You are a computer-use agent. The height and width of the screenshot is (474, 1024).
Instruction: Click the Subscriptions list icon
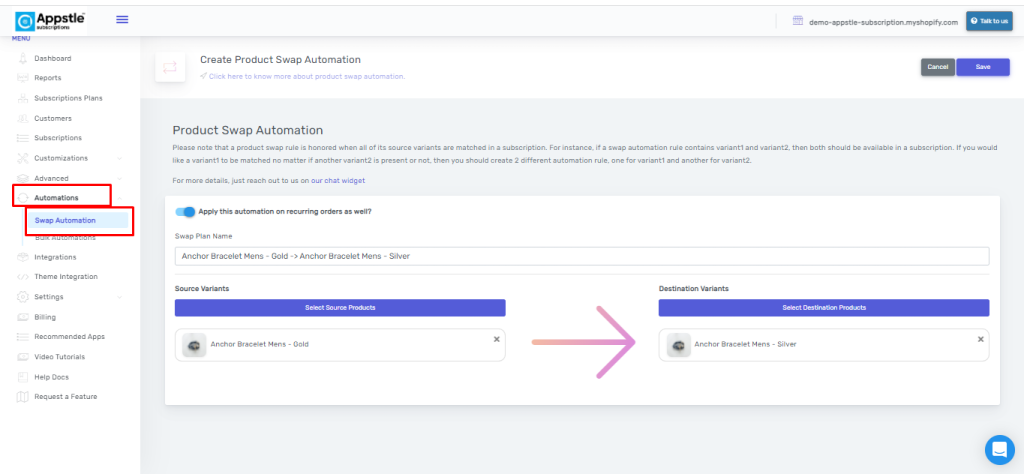click(x=23, y=138)
